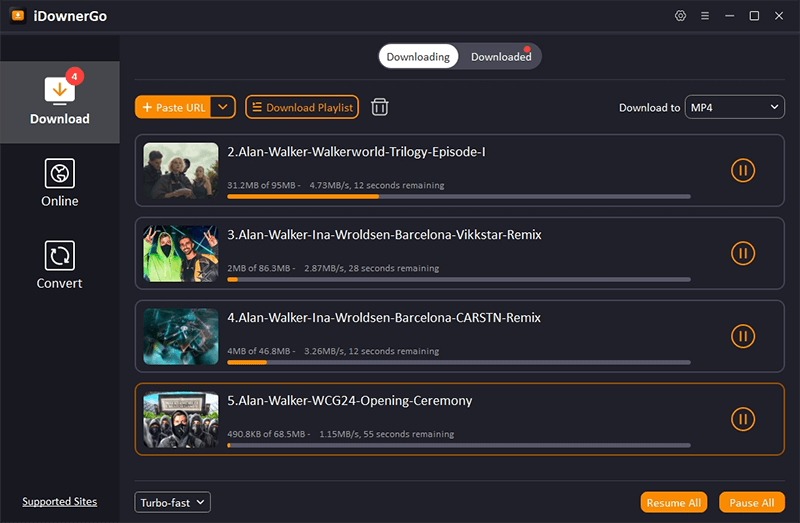This screenshot has width=800, height=523.
Task: Open the Online browser section
Action: 60,183
